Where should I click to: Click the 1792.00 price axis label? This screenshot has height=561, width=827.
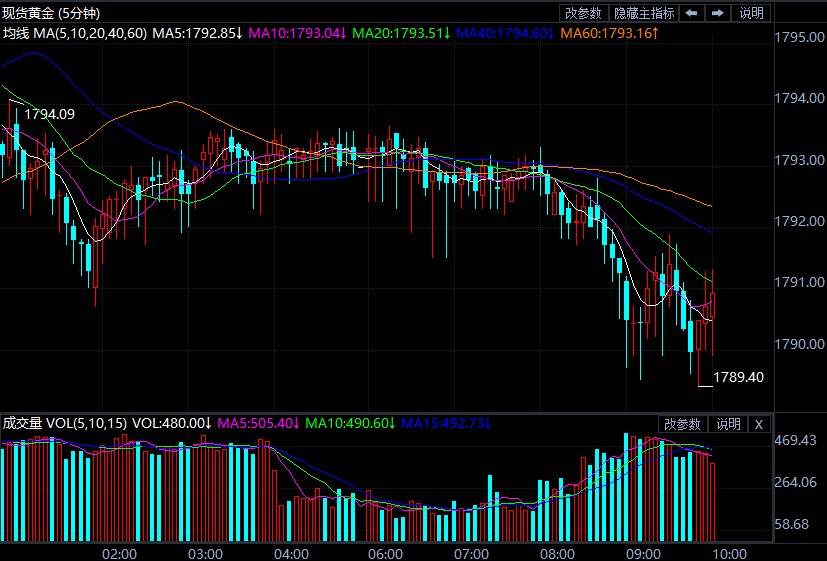[799, 221]
